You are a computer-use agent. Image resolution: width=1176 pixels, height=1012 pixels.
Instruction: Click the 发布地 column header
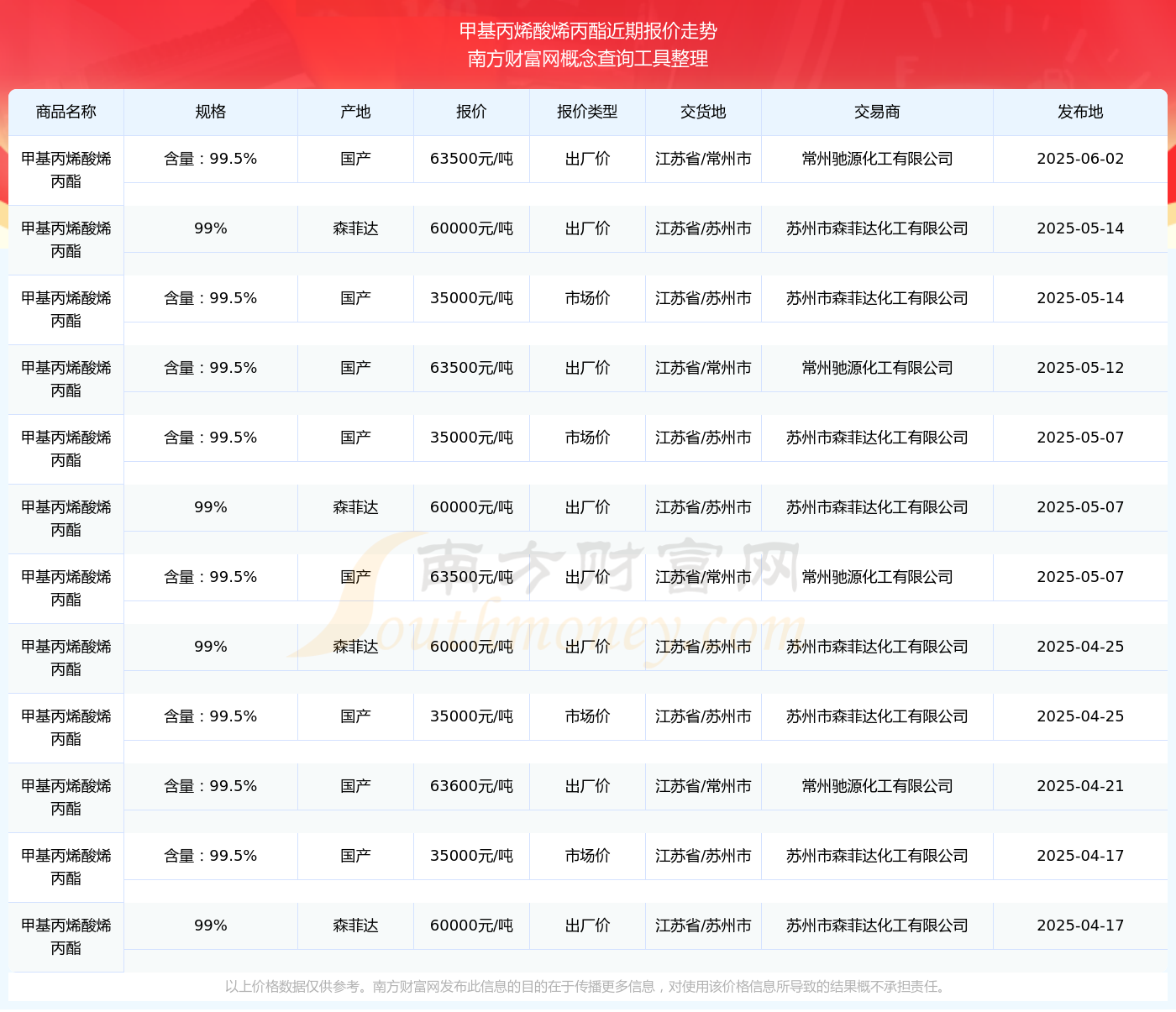pyautogui.click(x=1080, y=112)
